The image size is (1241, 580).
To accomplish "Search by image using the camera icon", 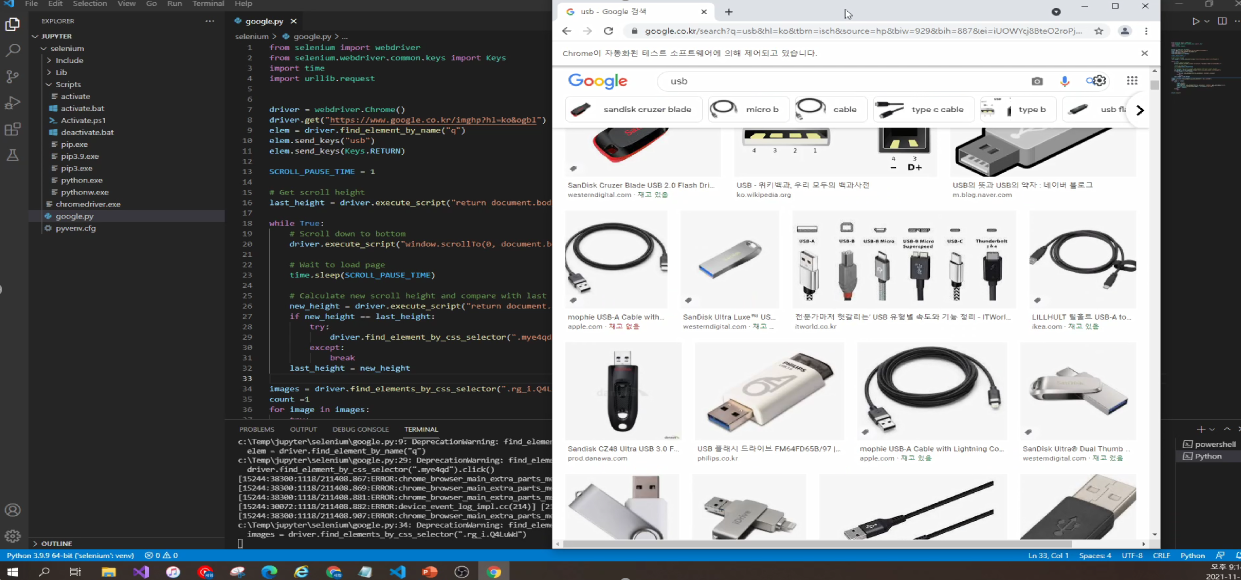I will coord(1037,81).
